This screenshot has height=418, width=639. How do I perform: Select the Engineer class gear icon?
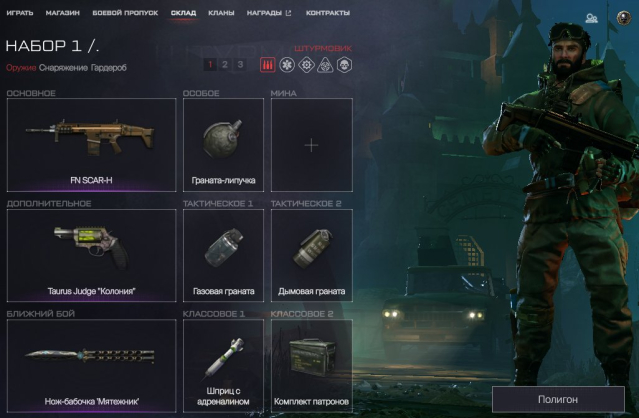(306, 65)
